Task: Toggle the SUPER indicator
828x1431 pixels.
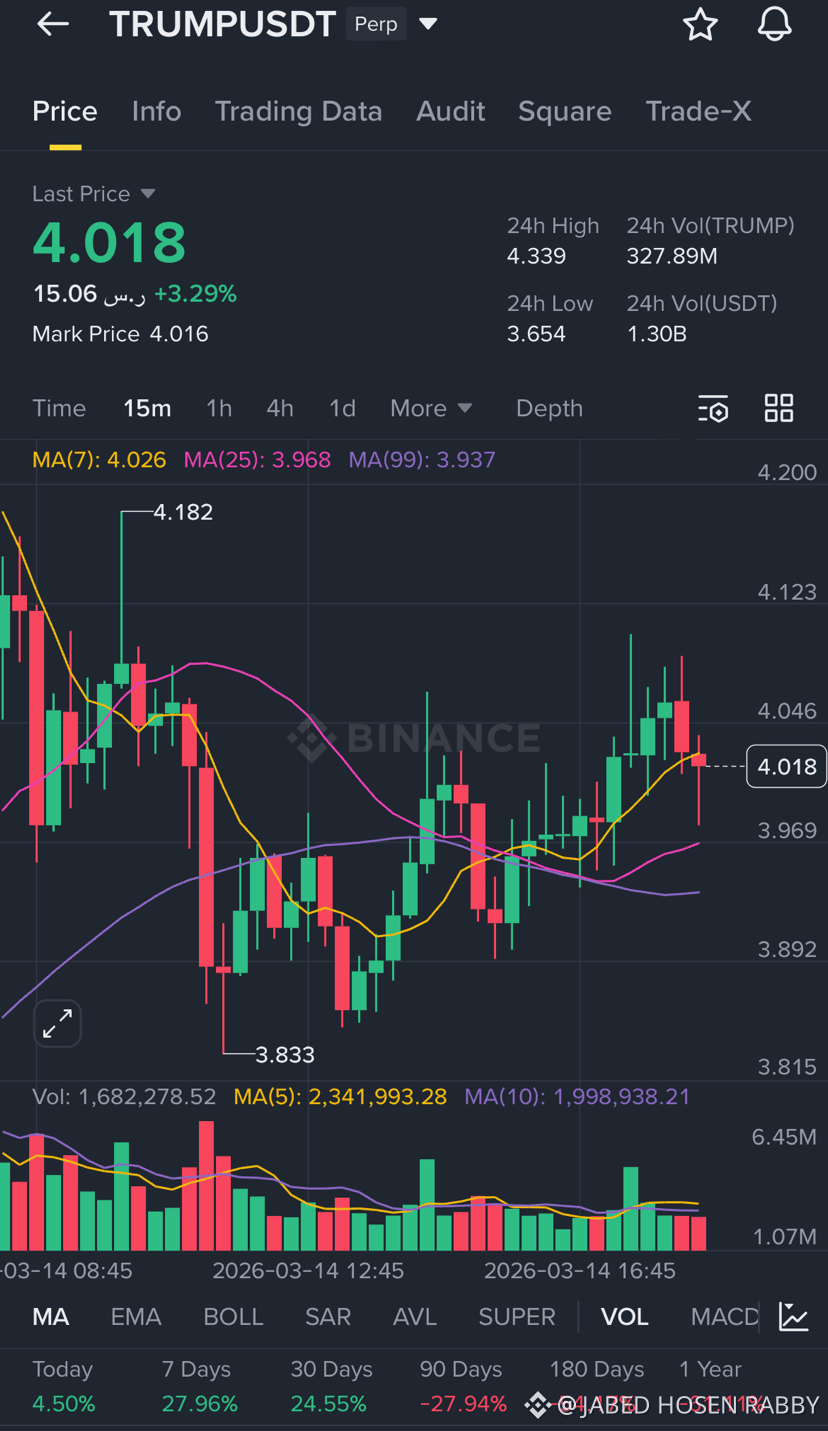Action: 517,1317
